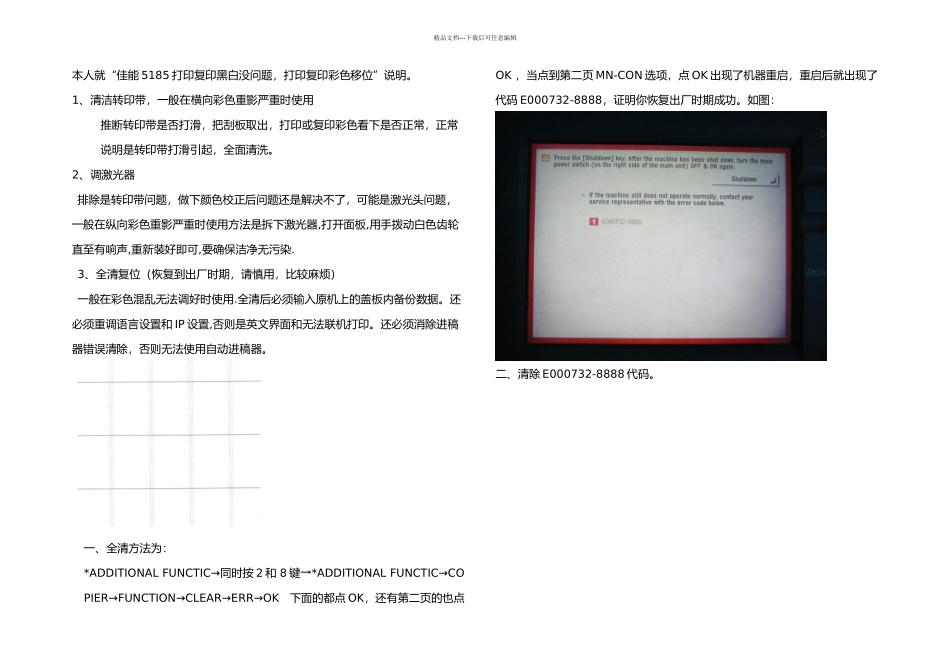Click the line starting 代码 E000732-8888，证明
The image size is (950, 672).
(634, 100)
